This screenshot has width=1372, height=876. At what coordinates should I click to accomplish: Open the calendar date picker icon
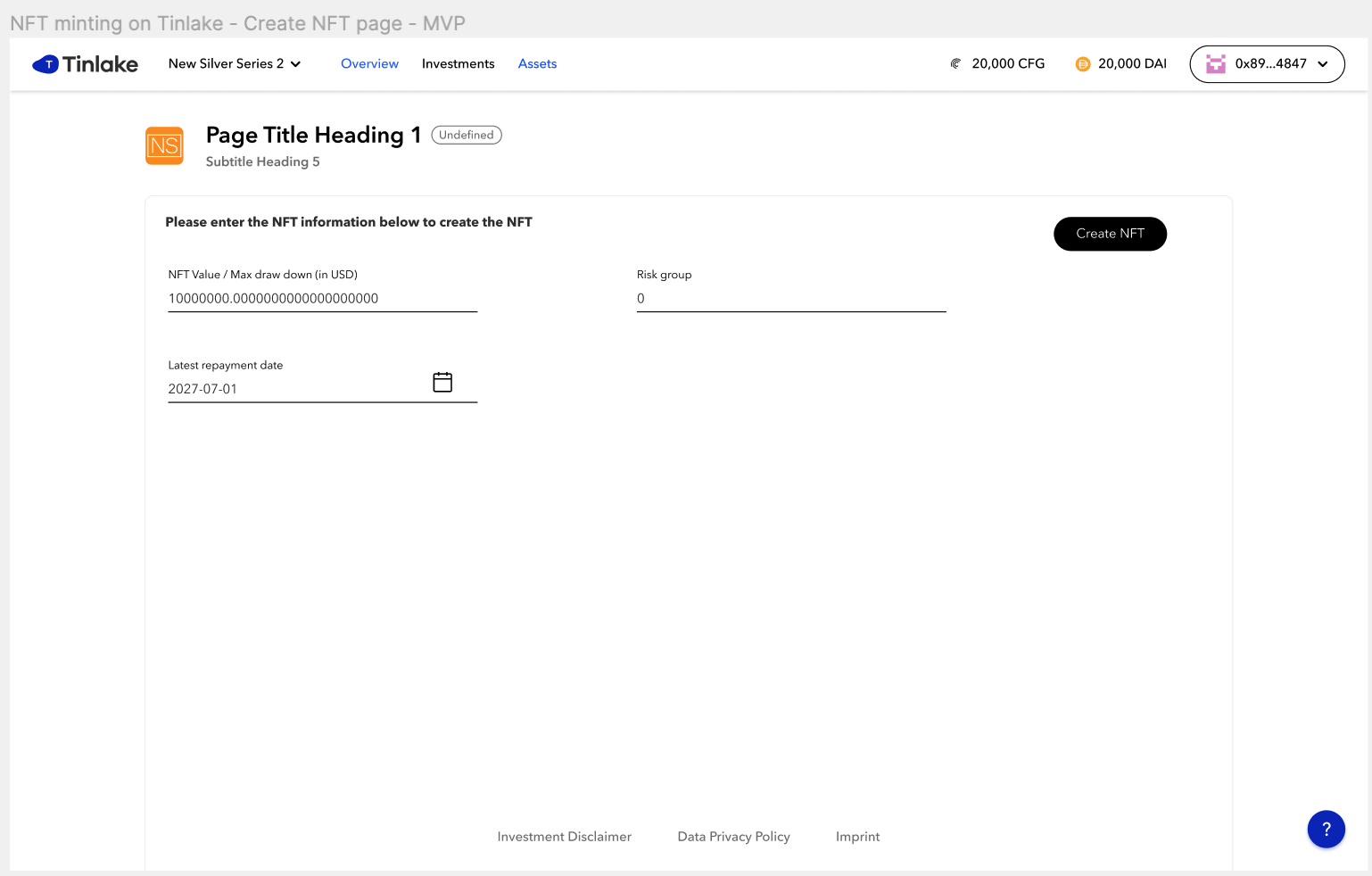[x=442, y=381]
